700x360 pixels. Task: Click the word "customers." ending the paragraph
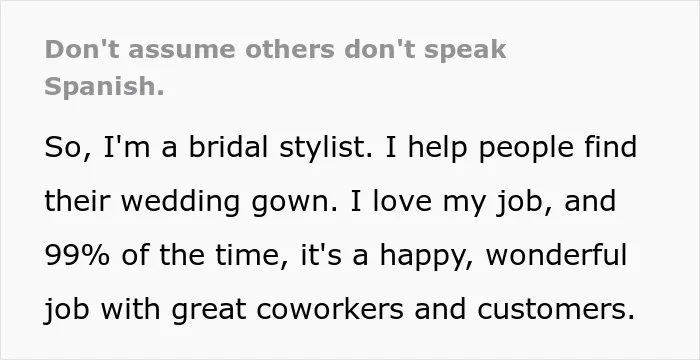556,309
